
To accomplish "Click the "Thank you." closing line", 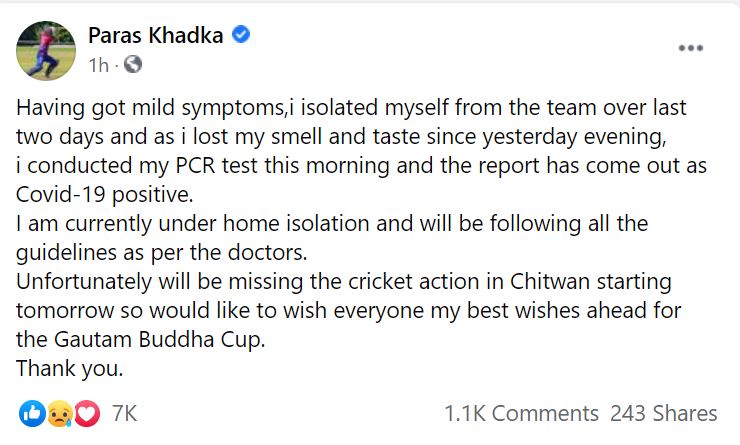I will coord(70,369).
